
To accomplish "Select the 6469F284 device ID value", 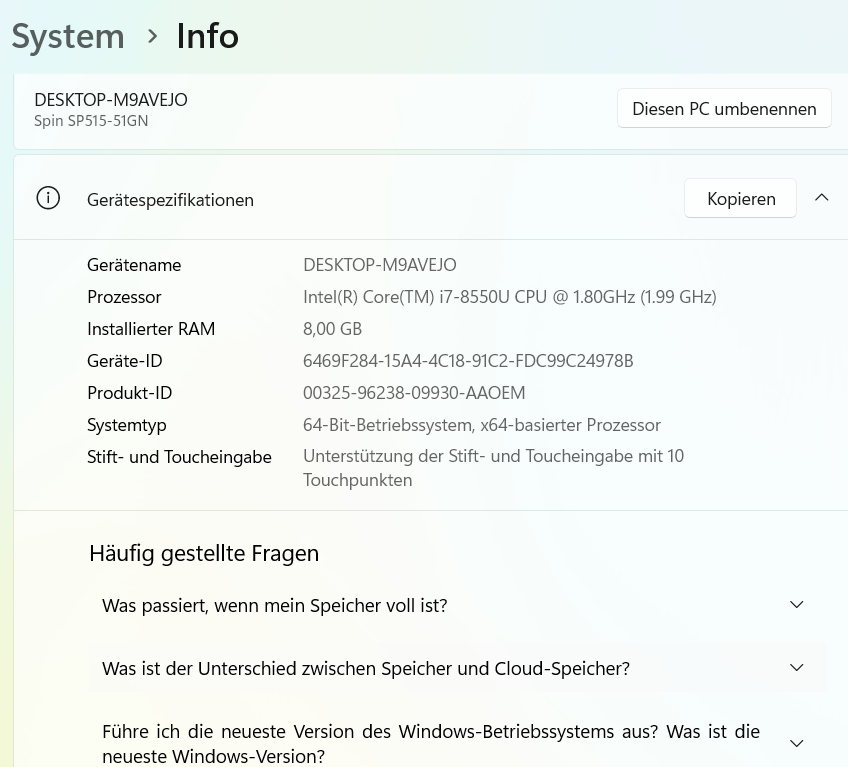I will point(468,361).
